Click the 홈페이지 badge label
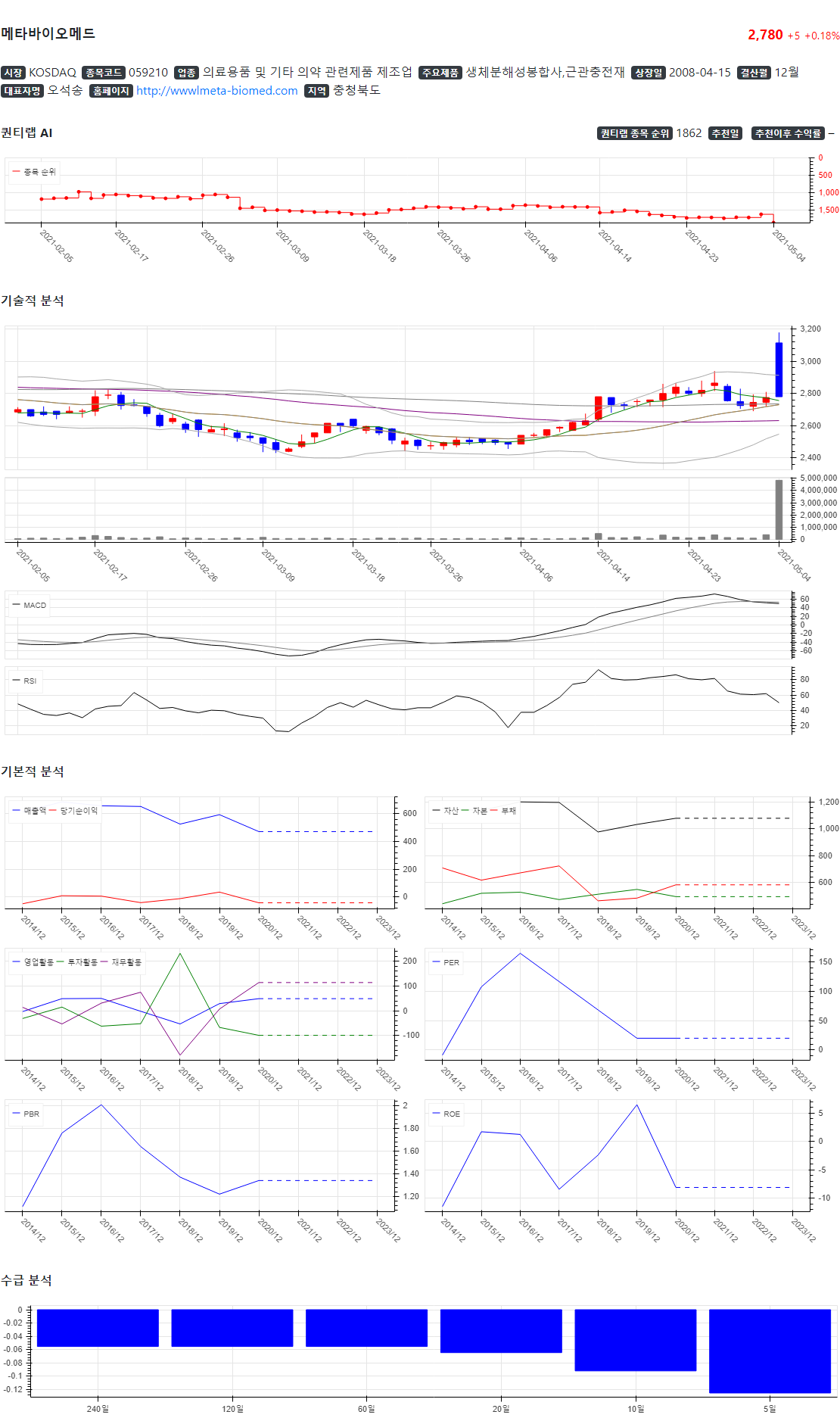Image resolution: width=840 pixels, height=1421 pixels. [111, 91]
